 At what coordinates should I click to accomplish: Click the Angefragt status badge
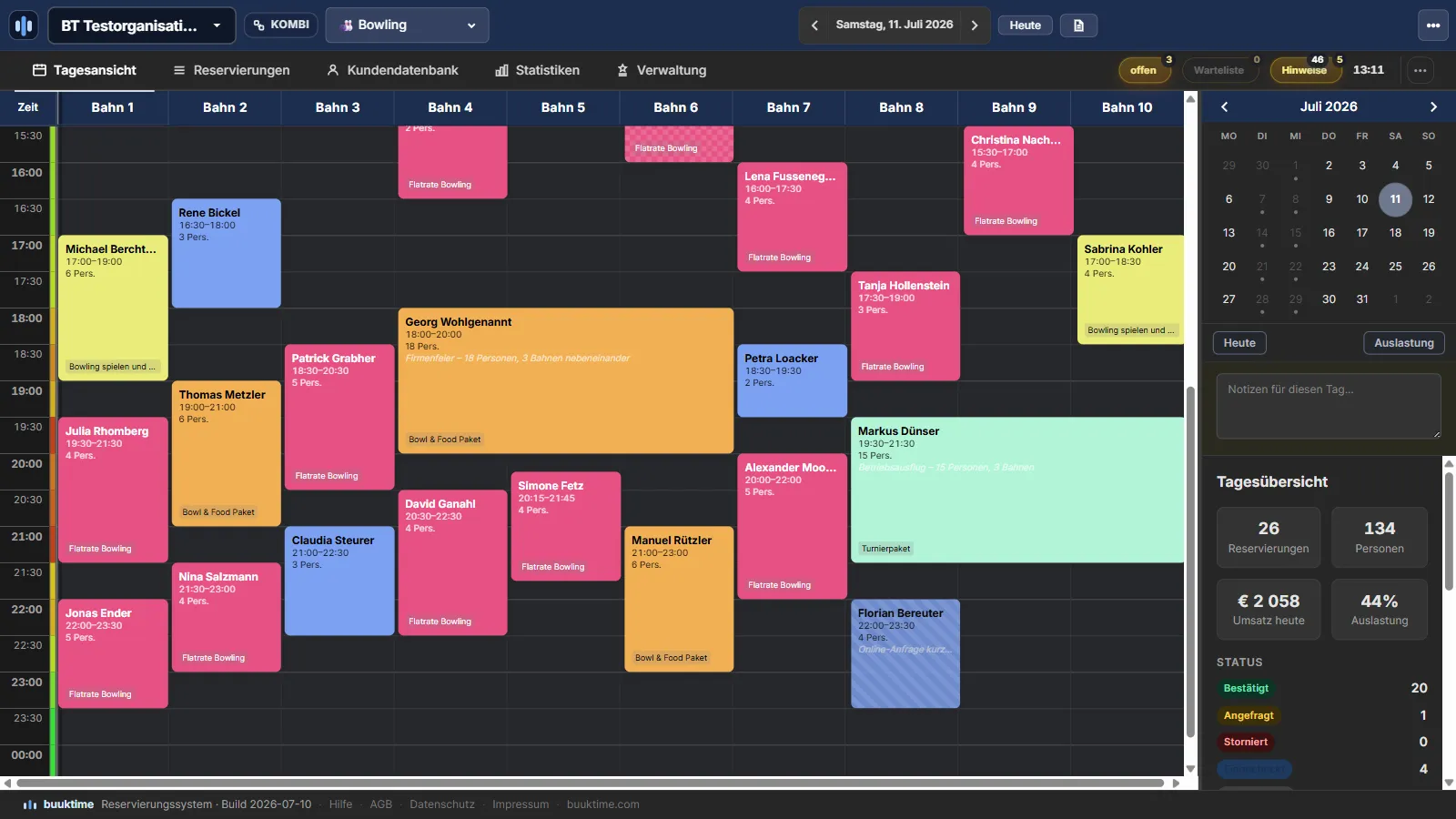coord(1249,715)
